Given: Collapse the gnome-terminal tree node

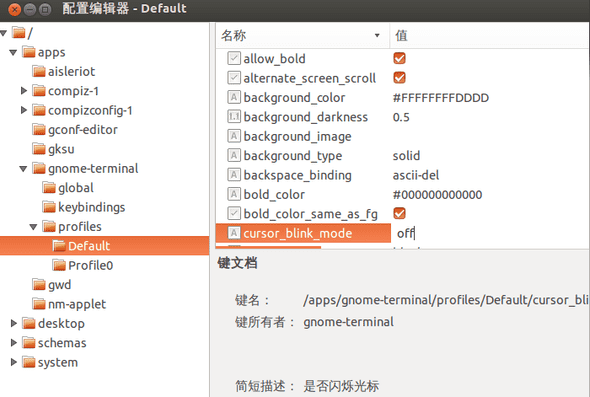Looking at the screenshot, I should (23, 169).
